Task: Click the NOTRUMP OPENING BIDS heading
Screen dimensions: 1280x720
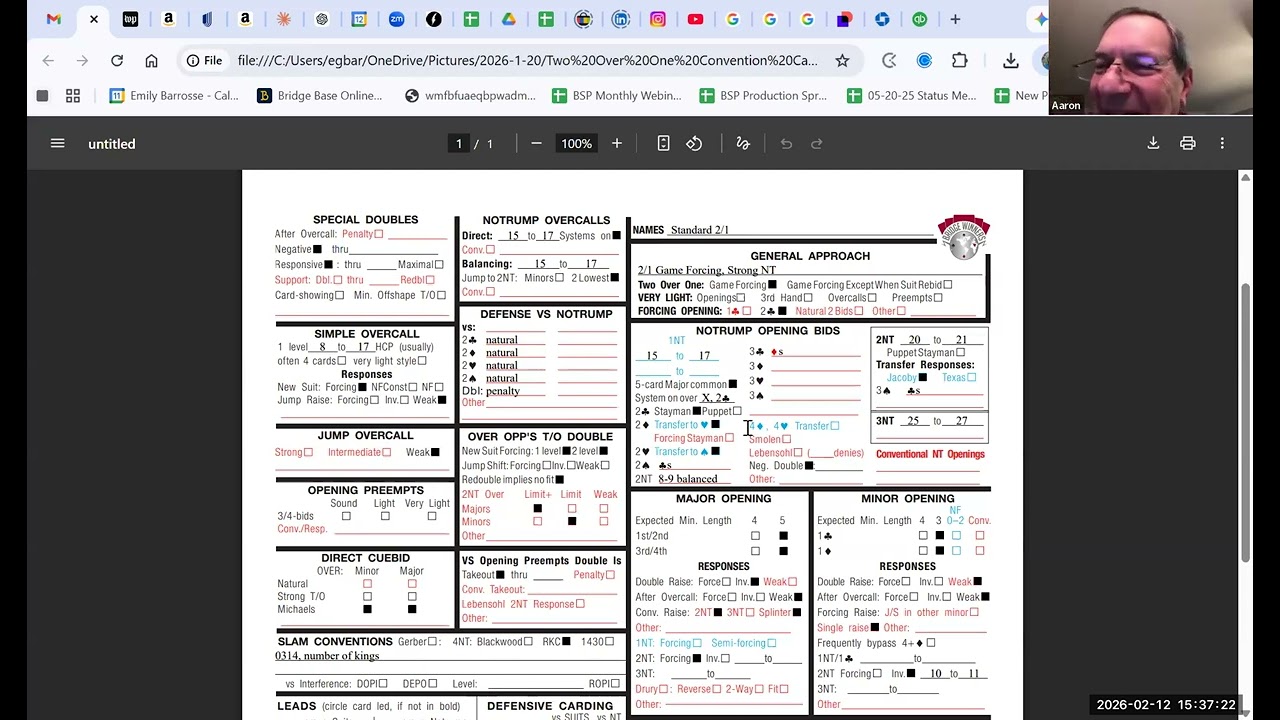Action: tap(768, 331)
